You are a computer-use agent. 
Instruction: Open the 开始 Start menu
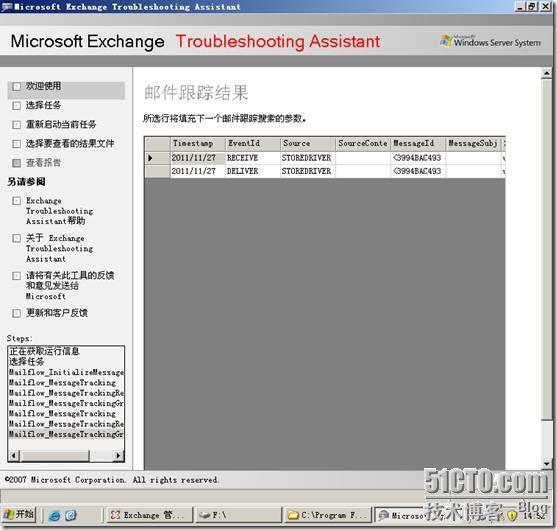(19, 514)
